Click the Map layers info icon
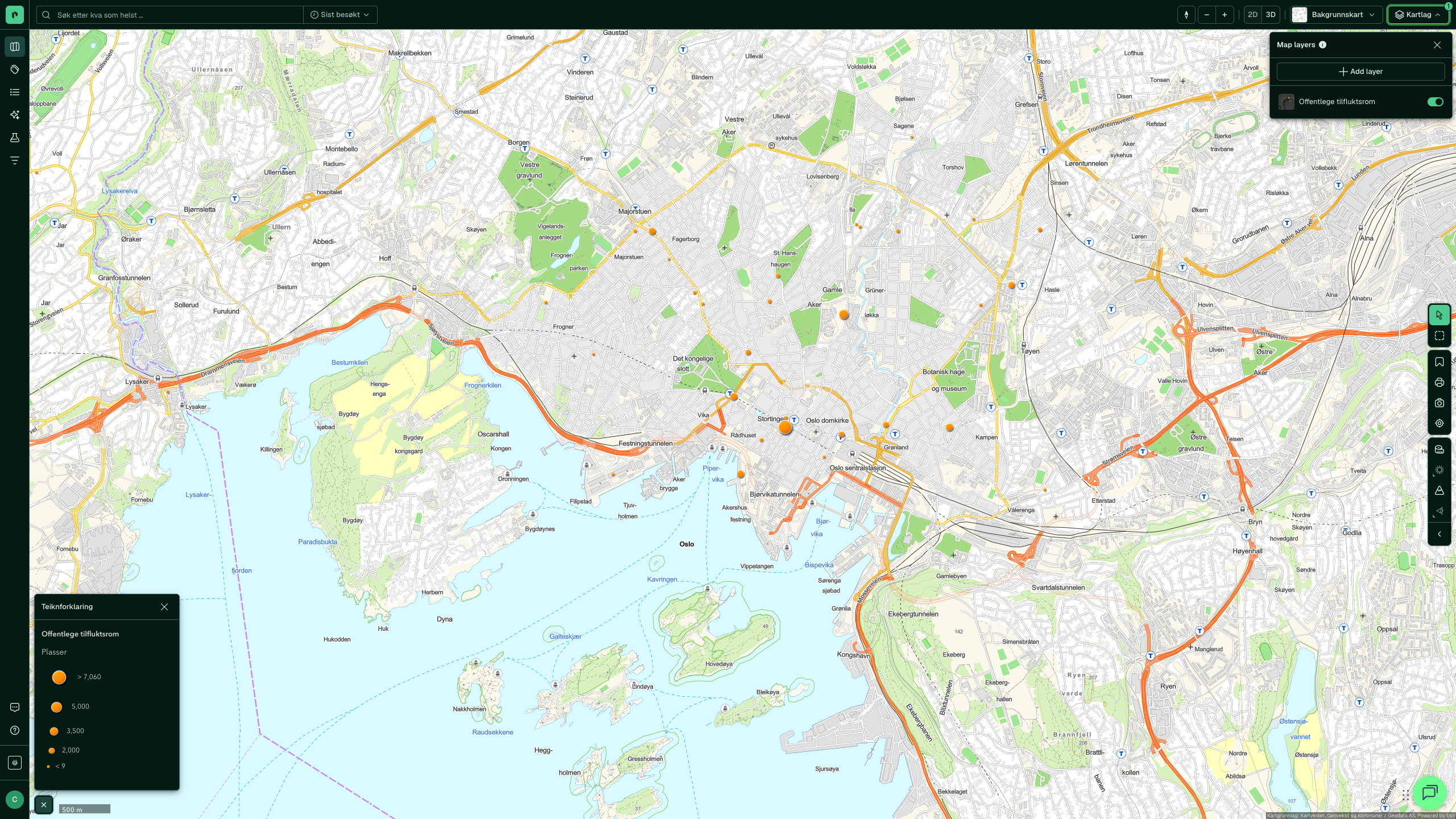 point(1323,45)
